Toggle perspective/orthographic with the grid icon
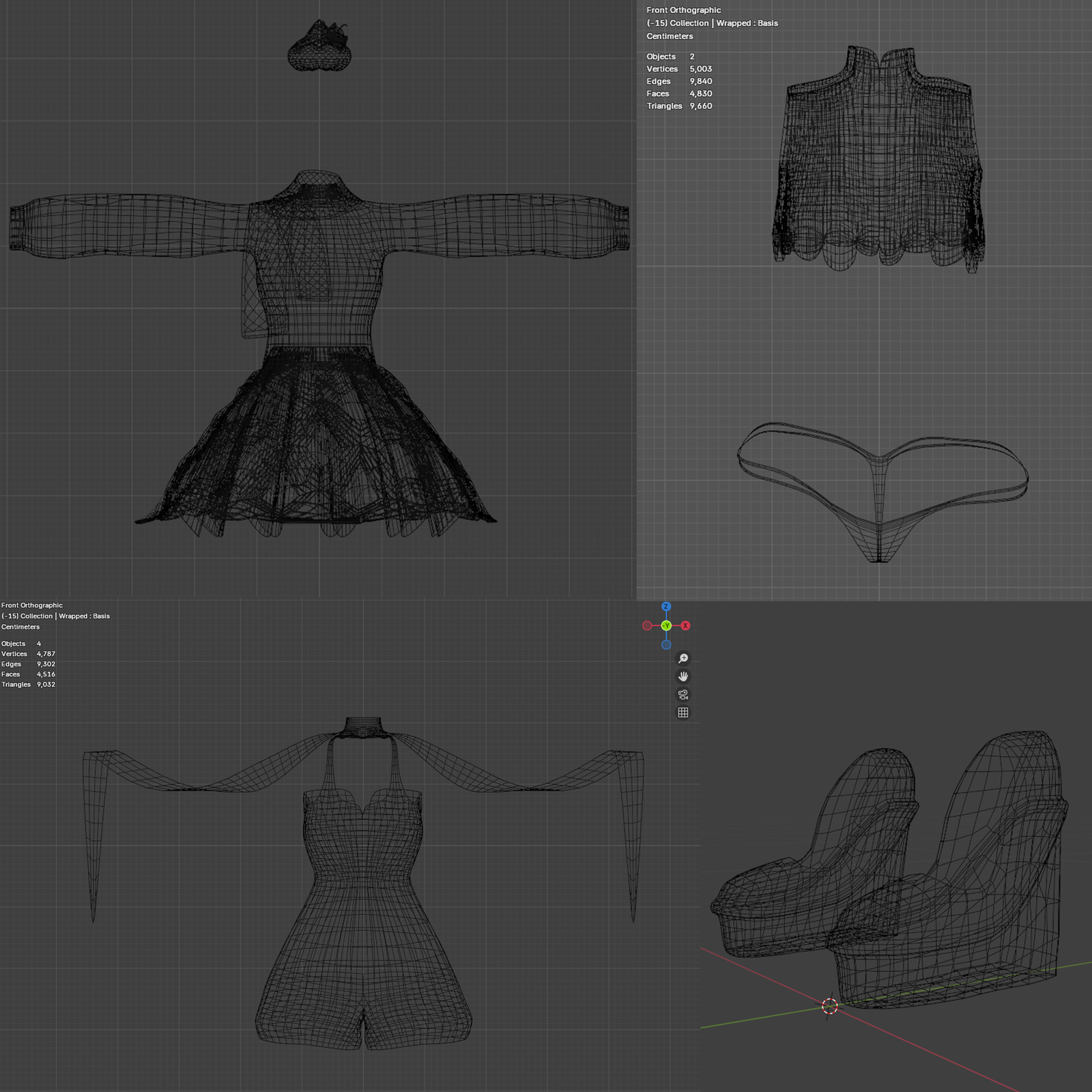This screenshot has height=1092, width=1092. (x=682, y=713)
